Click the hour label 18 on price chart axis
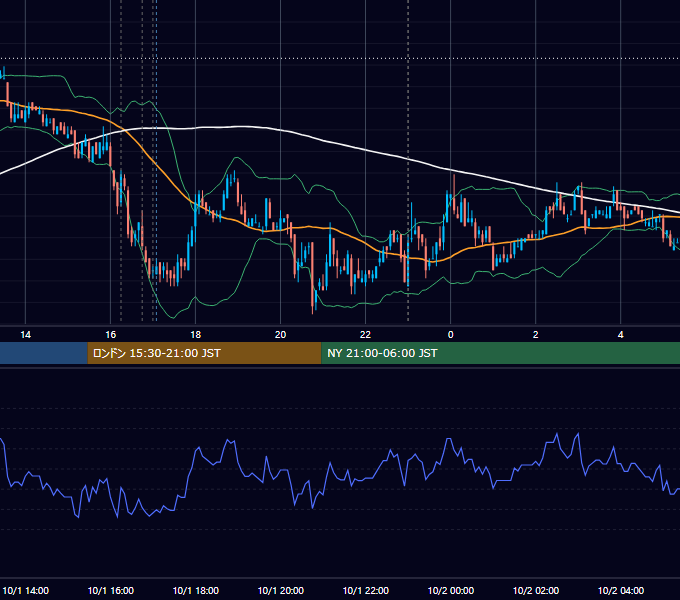680x600 pixels. [x=196, y=335]
